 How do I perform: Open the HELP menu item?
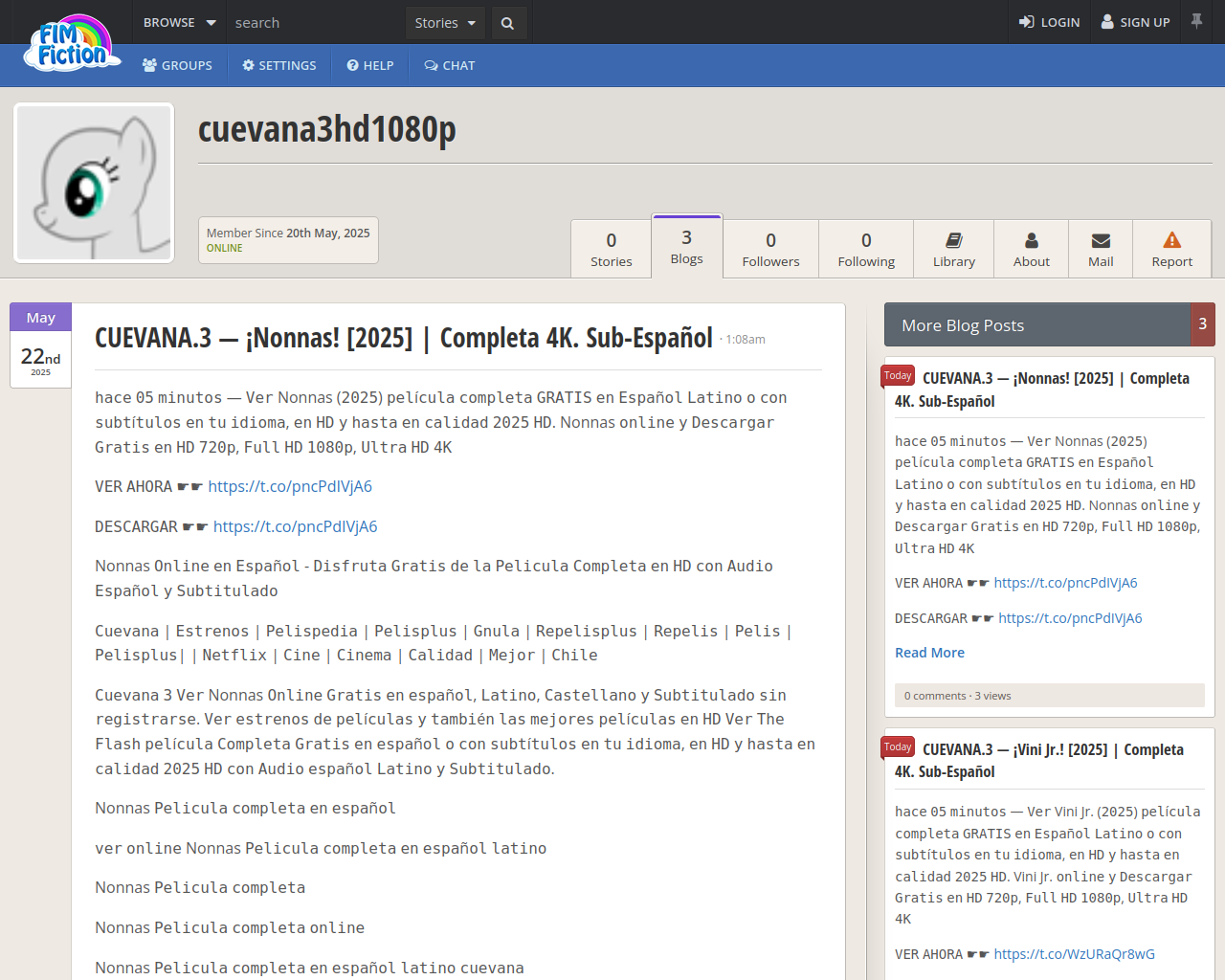pyautogui.click(x=370, y=65)
